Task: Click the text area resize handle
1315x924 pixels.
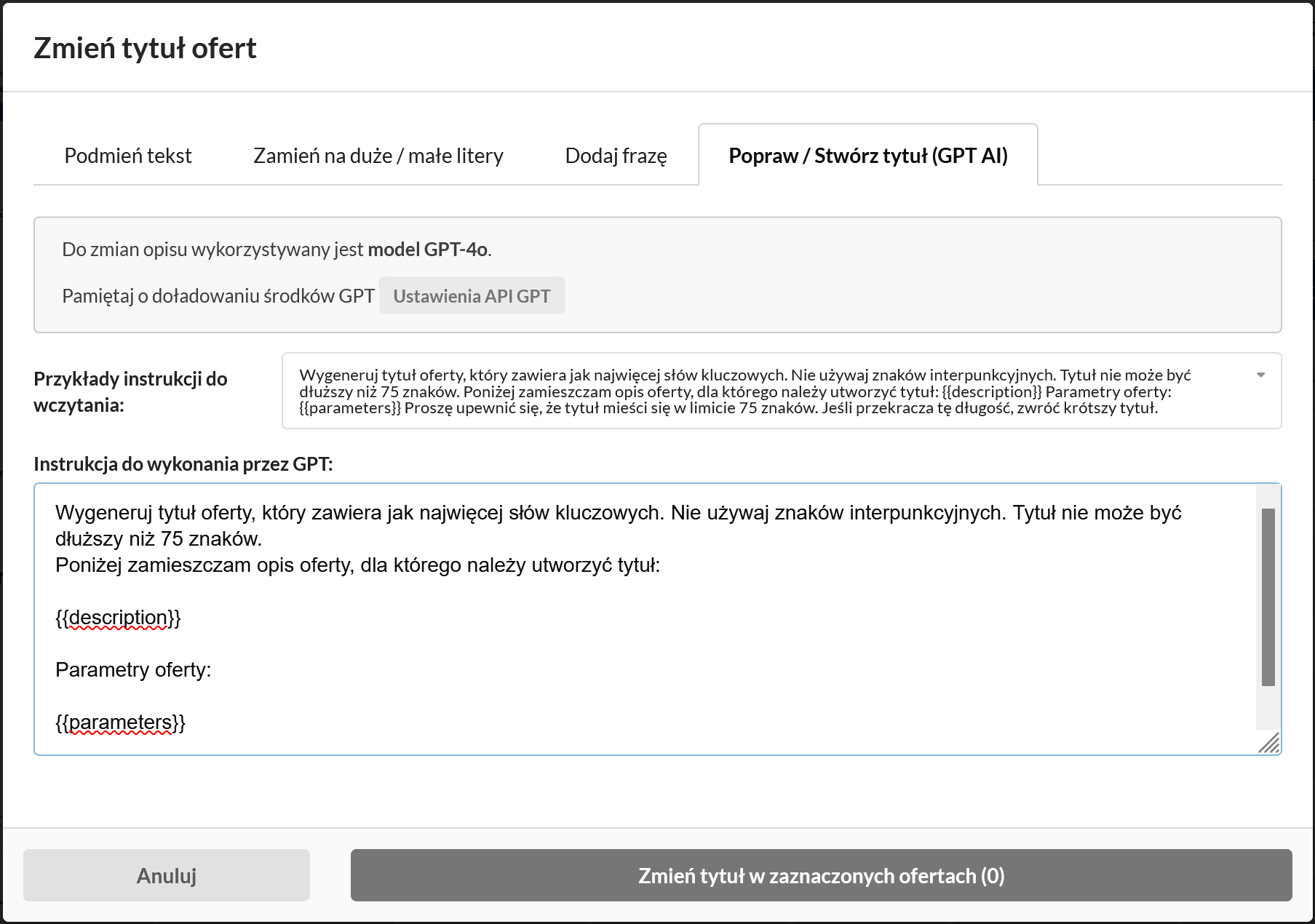Action: [1269, 744]
